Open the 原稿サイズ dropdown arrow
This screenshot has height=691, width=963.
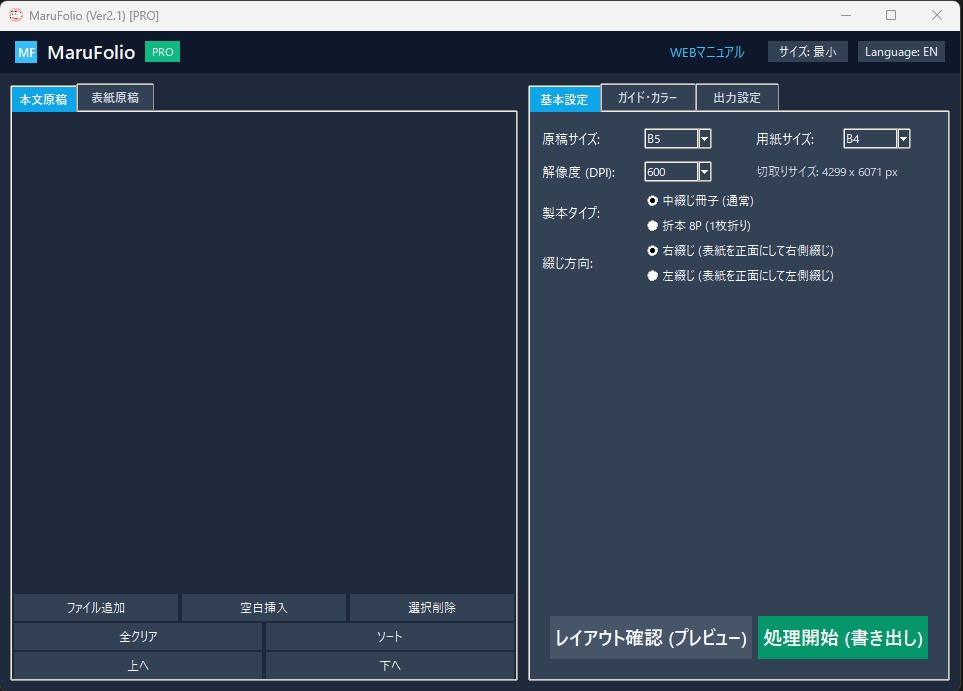(x=704, y=139)
